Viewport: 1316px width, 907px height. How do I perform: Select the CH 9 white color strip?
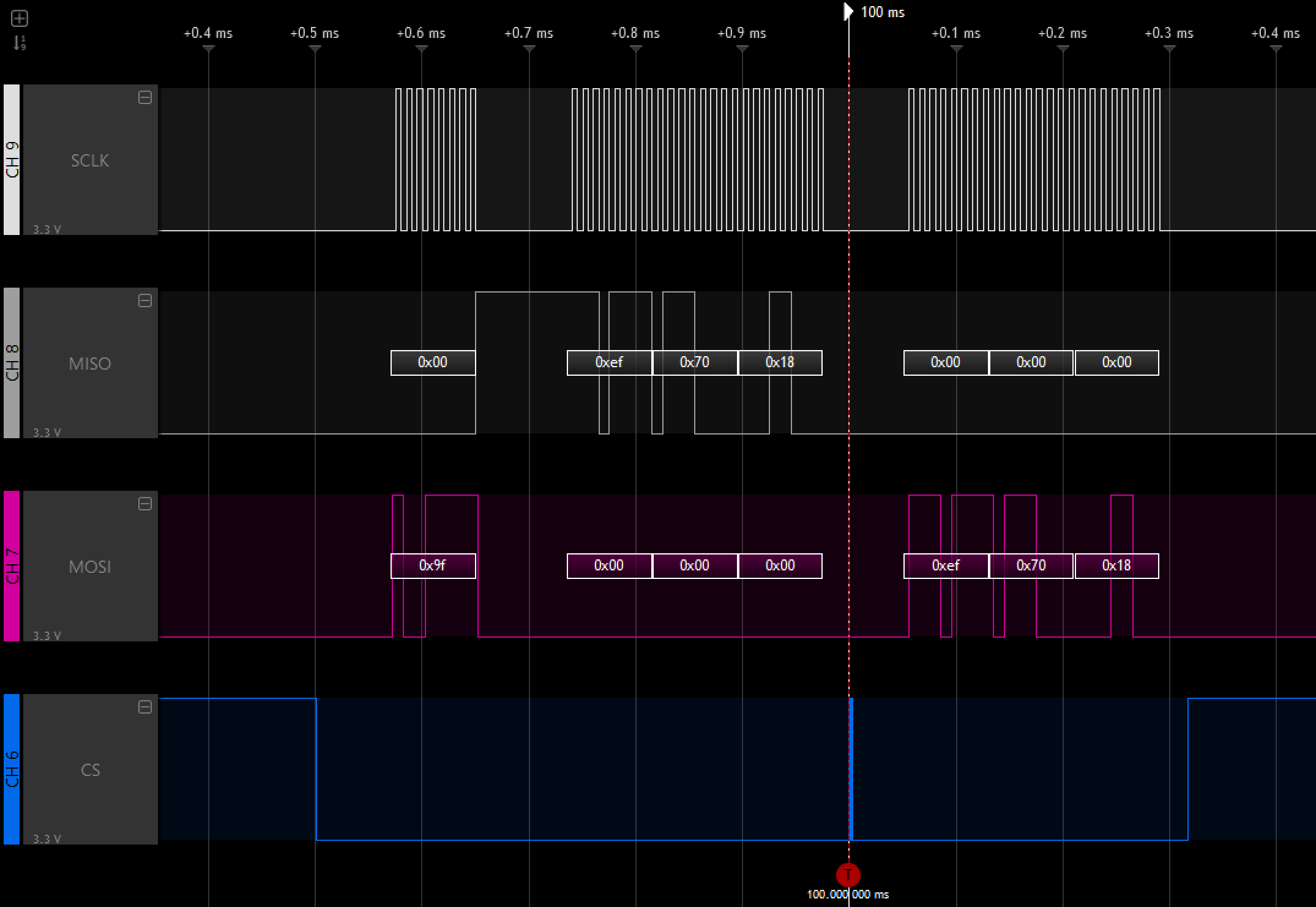point(12,160)
